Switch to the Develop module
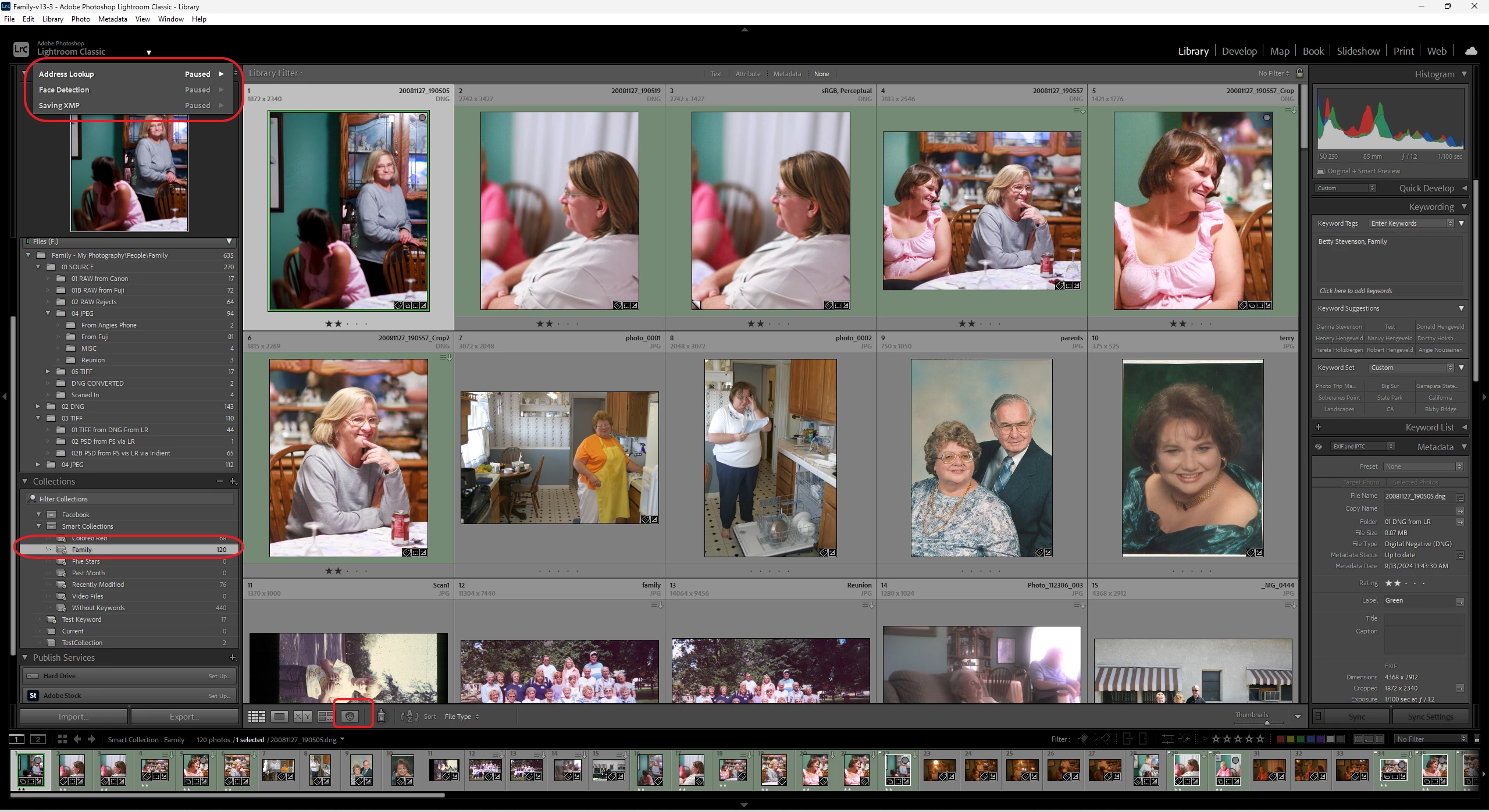 pos(1239,51)
